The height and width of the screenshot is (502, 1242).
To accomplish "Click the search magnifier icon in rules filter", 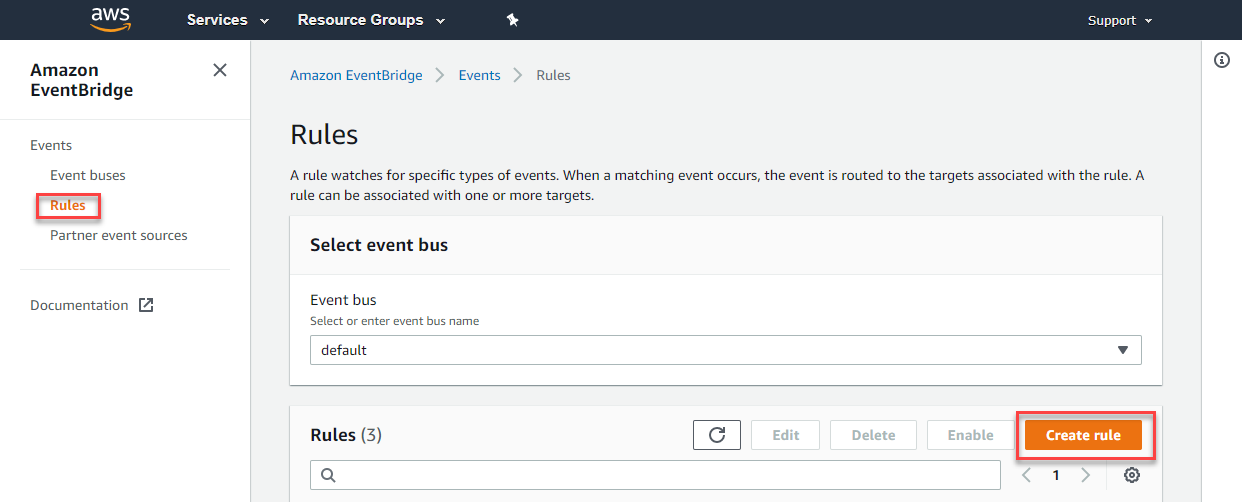I will click(x=328, y=475).
